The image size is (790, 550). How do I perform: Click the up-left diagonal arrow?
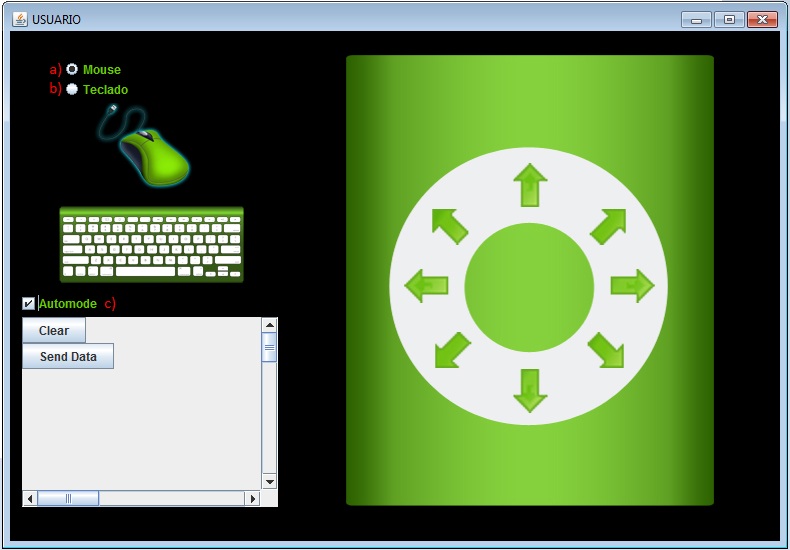pyautogui.click(x=450, y=227)
